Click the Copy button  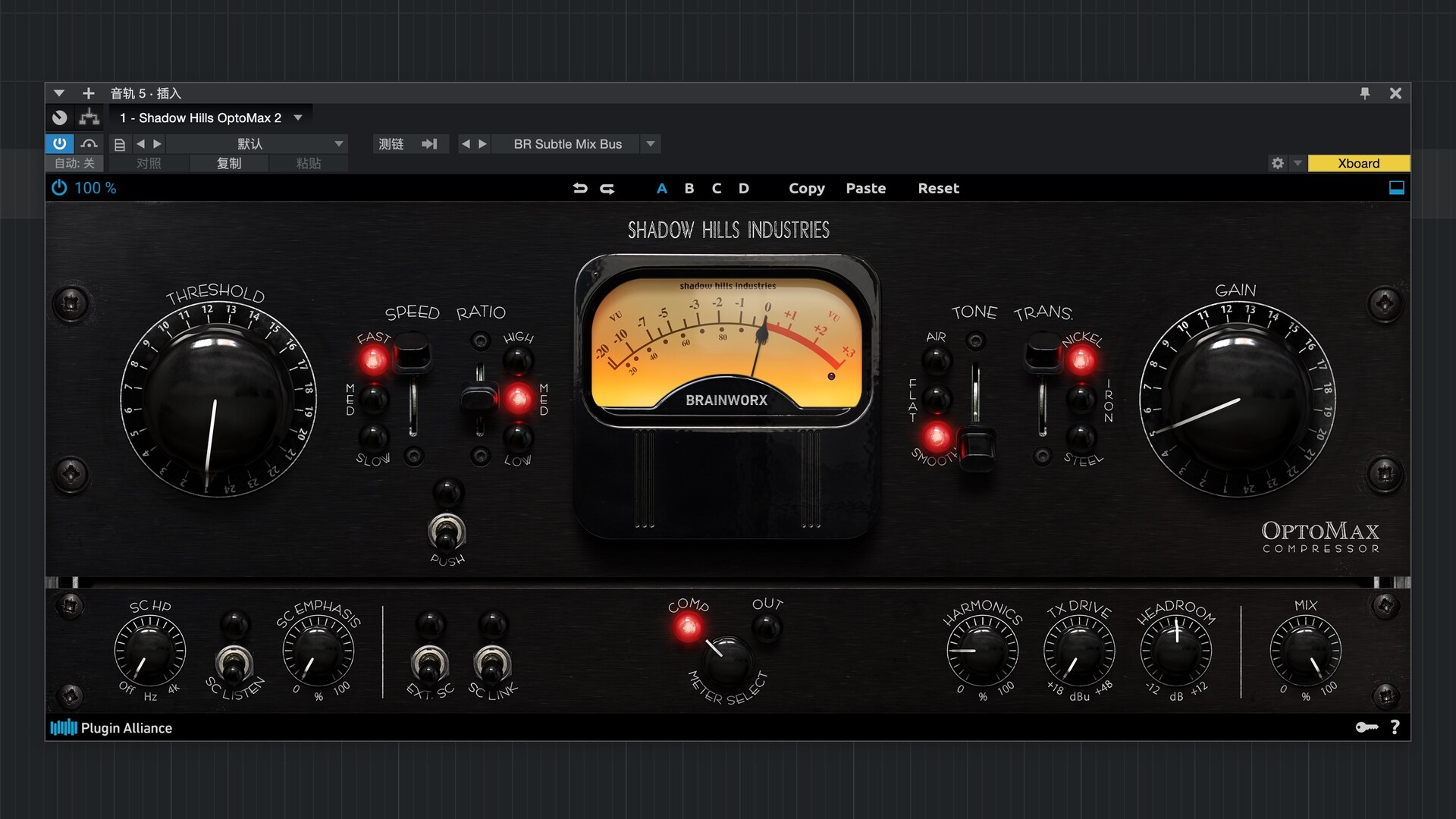(x=806, y=188)
